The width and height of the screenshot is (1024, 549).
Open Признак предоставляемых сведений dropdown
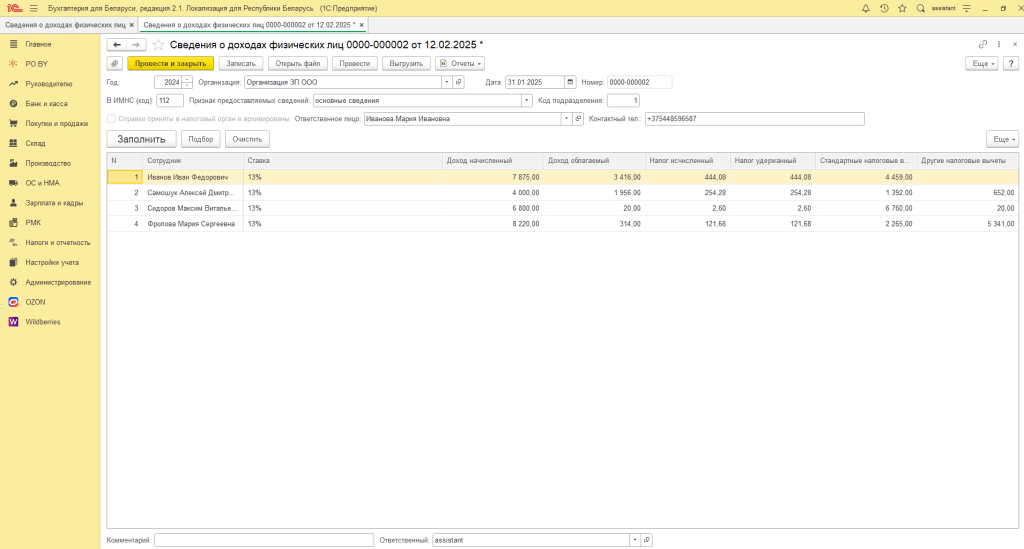click(x=526, y=101)
